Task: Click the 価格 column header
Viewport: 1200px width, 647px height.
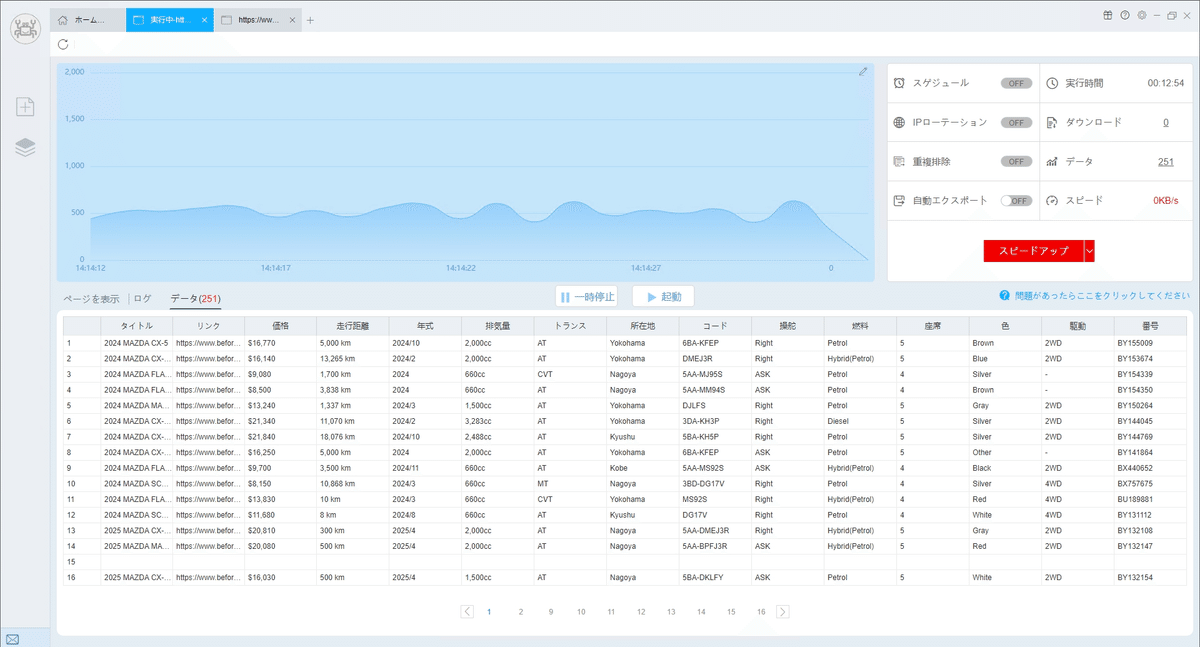Action: (x=280, y=326)
